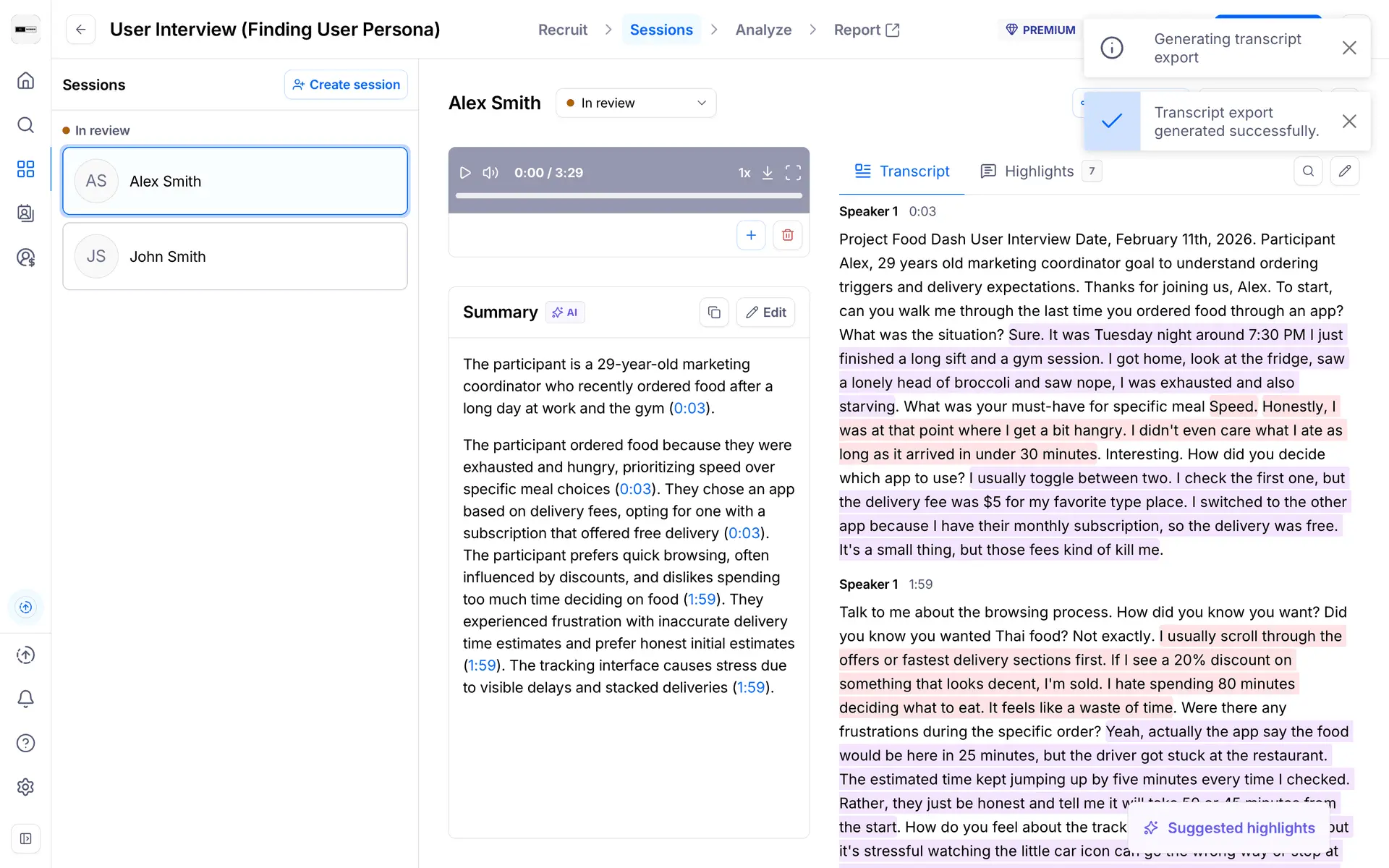
Task: Expand the In review status dropdown
Action: point(636,103)
